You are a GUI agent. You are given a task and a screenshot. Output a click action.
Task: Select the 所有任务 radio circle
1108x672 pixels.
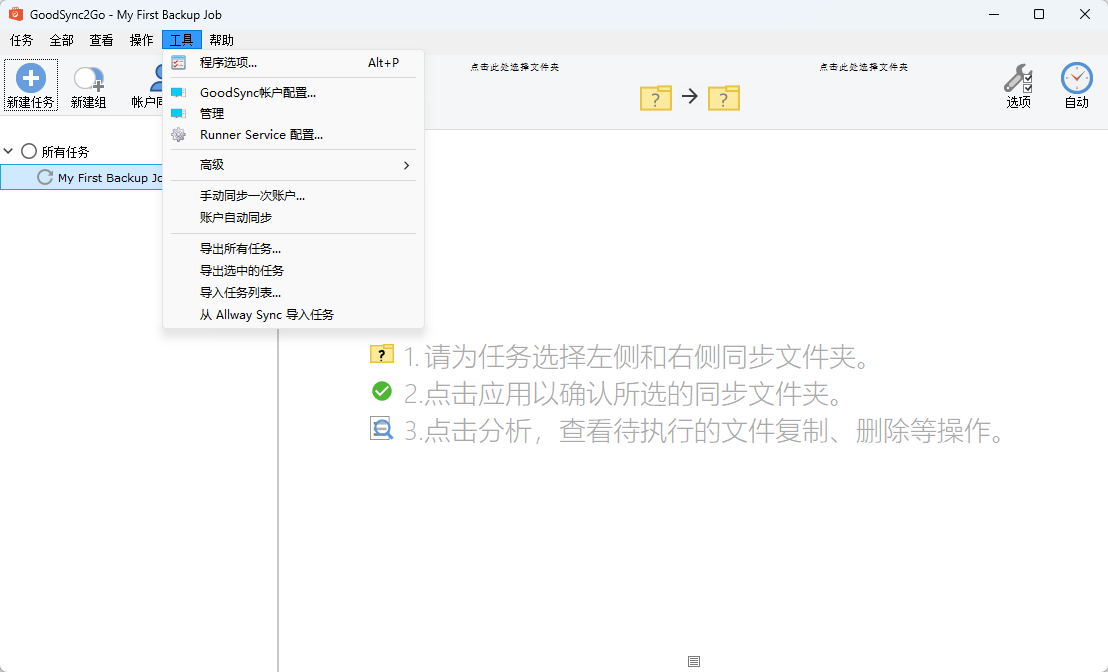click(29, 151)
